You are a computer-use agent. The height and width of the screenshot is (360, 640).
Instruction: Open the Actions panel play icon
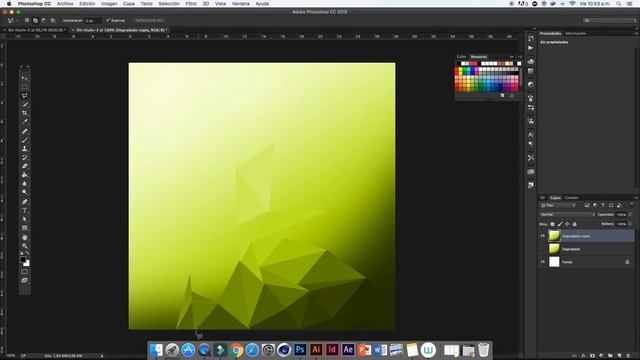(531, 48)
